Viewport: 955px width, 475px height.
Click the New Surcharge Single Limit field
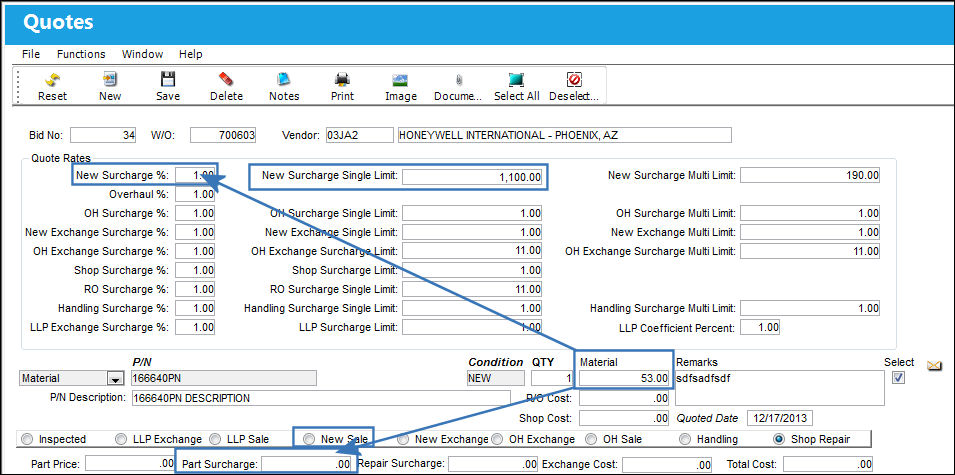coord(472,177)
